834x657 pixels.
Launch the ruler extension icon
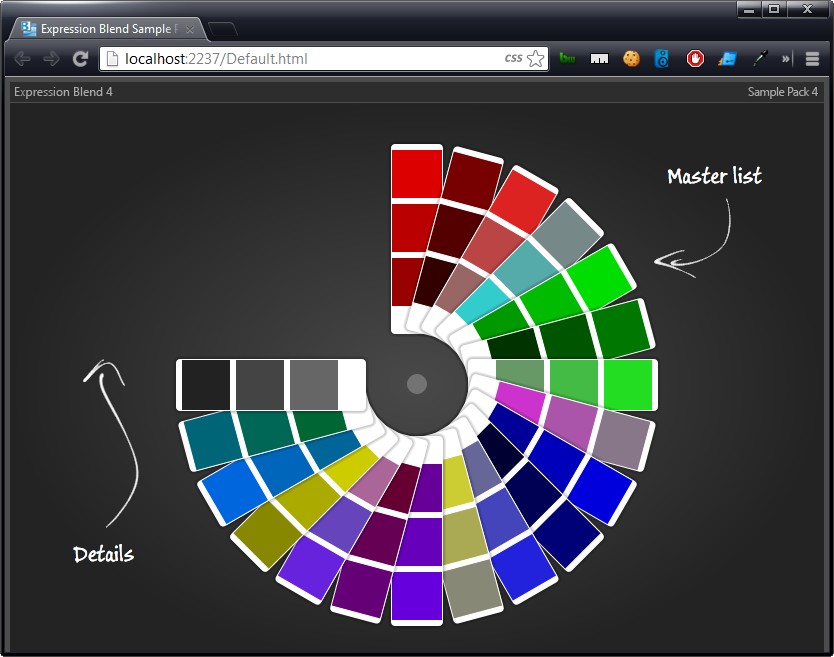coord(599,59)
